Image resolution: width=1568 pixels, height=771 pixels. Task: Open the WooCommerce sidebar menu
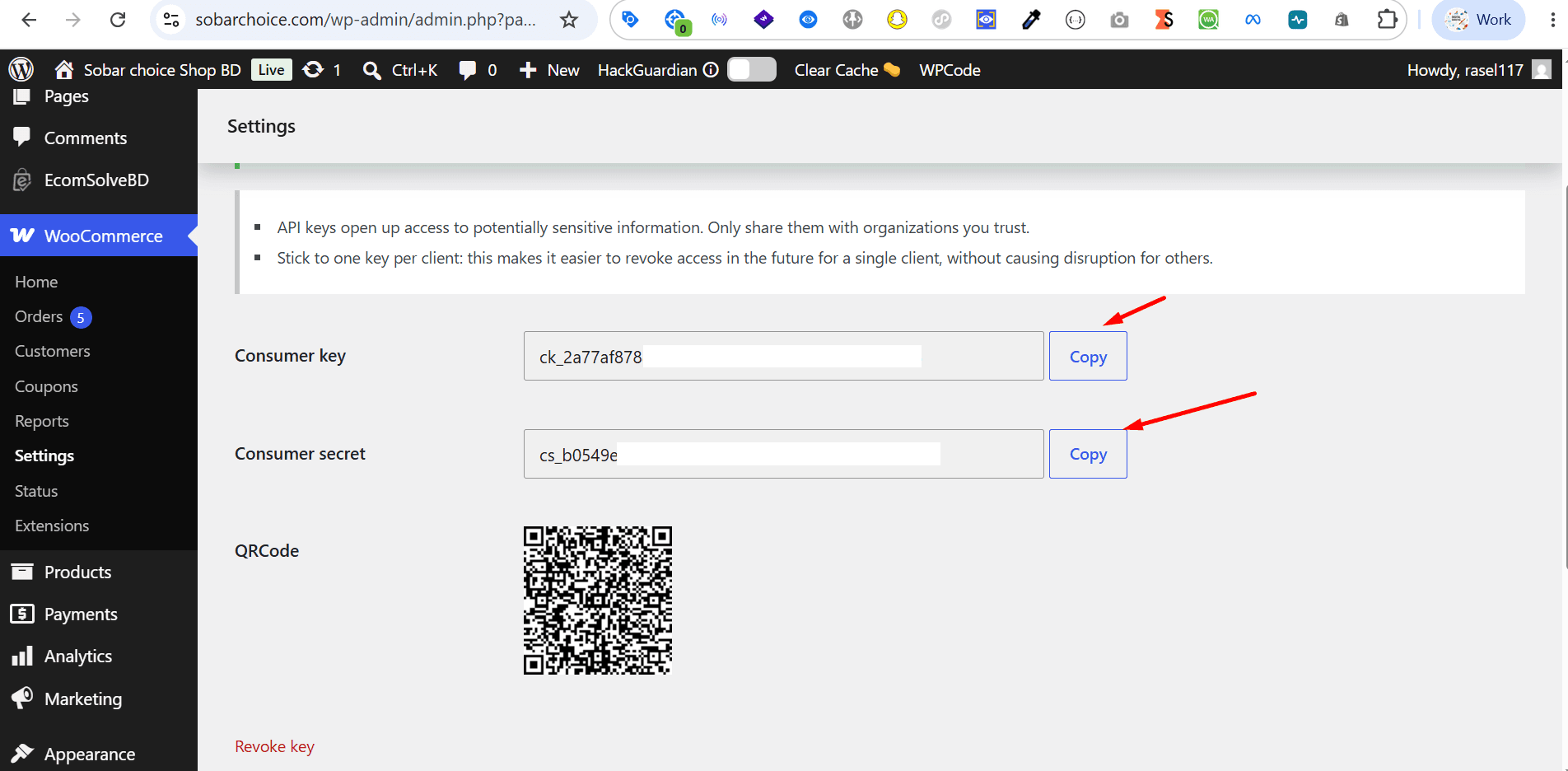click(99, 236)
